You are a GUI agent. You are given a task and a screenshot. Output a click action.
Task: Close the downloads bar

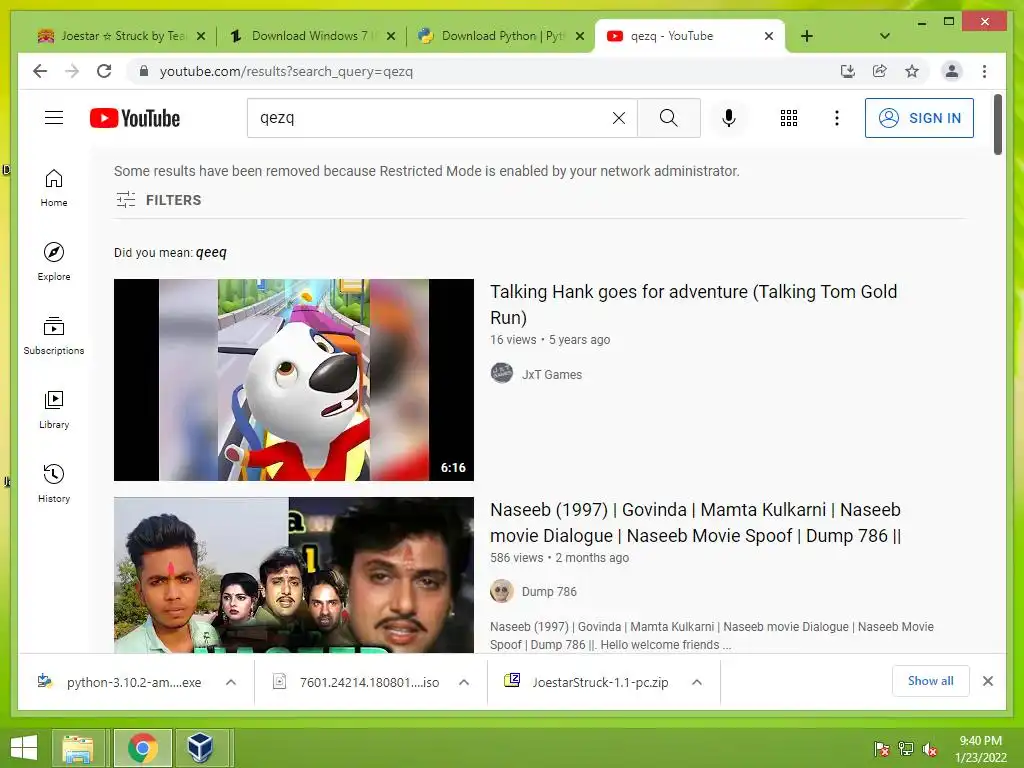coord(988,681)
